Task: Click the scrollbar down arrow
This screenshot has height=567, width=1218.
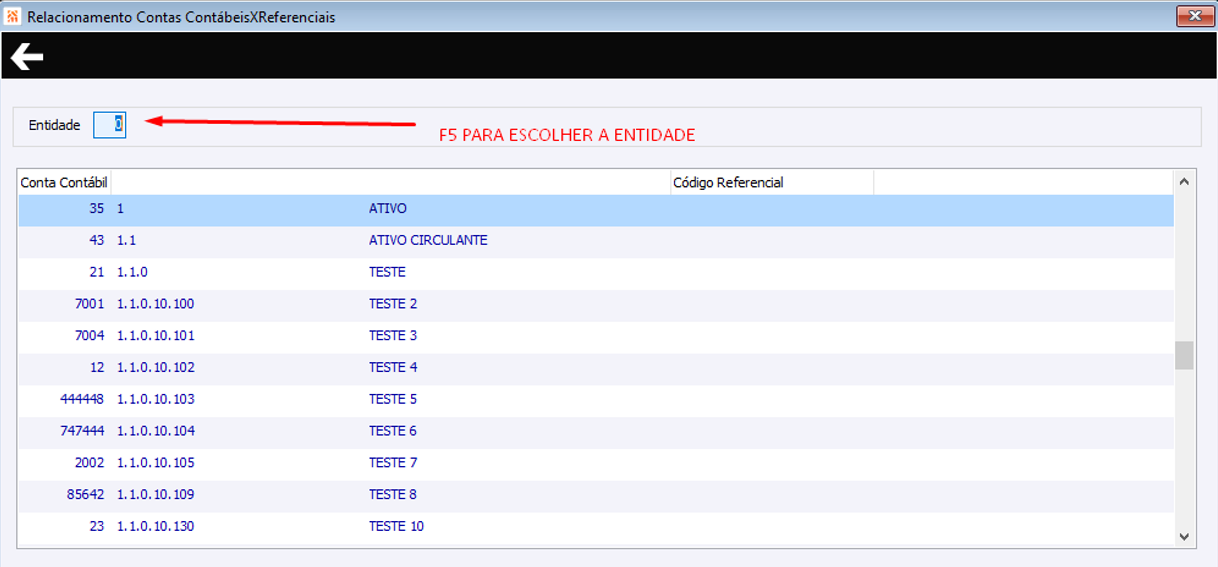Action: click(1184, 537)
